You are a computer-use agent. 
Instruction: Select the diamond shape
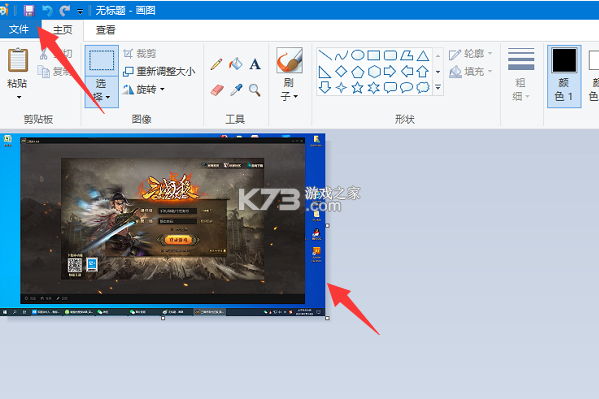click(x=341, y=71)
